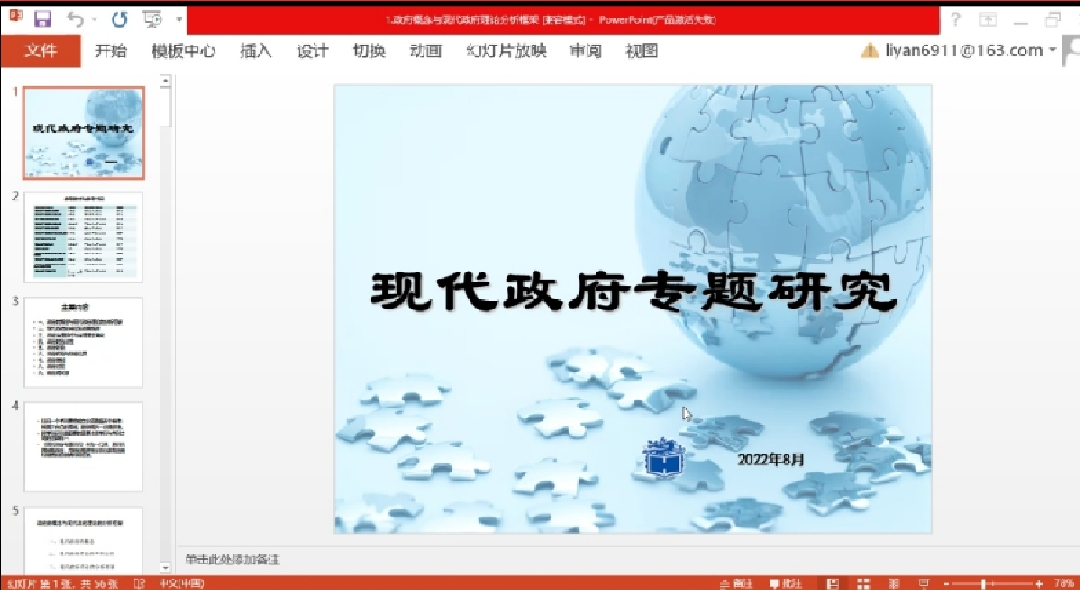Click the zoom slider handle in status bar
The height and width of the screenshot is (590, 1080).
click(x=984, y=583)
